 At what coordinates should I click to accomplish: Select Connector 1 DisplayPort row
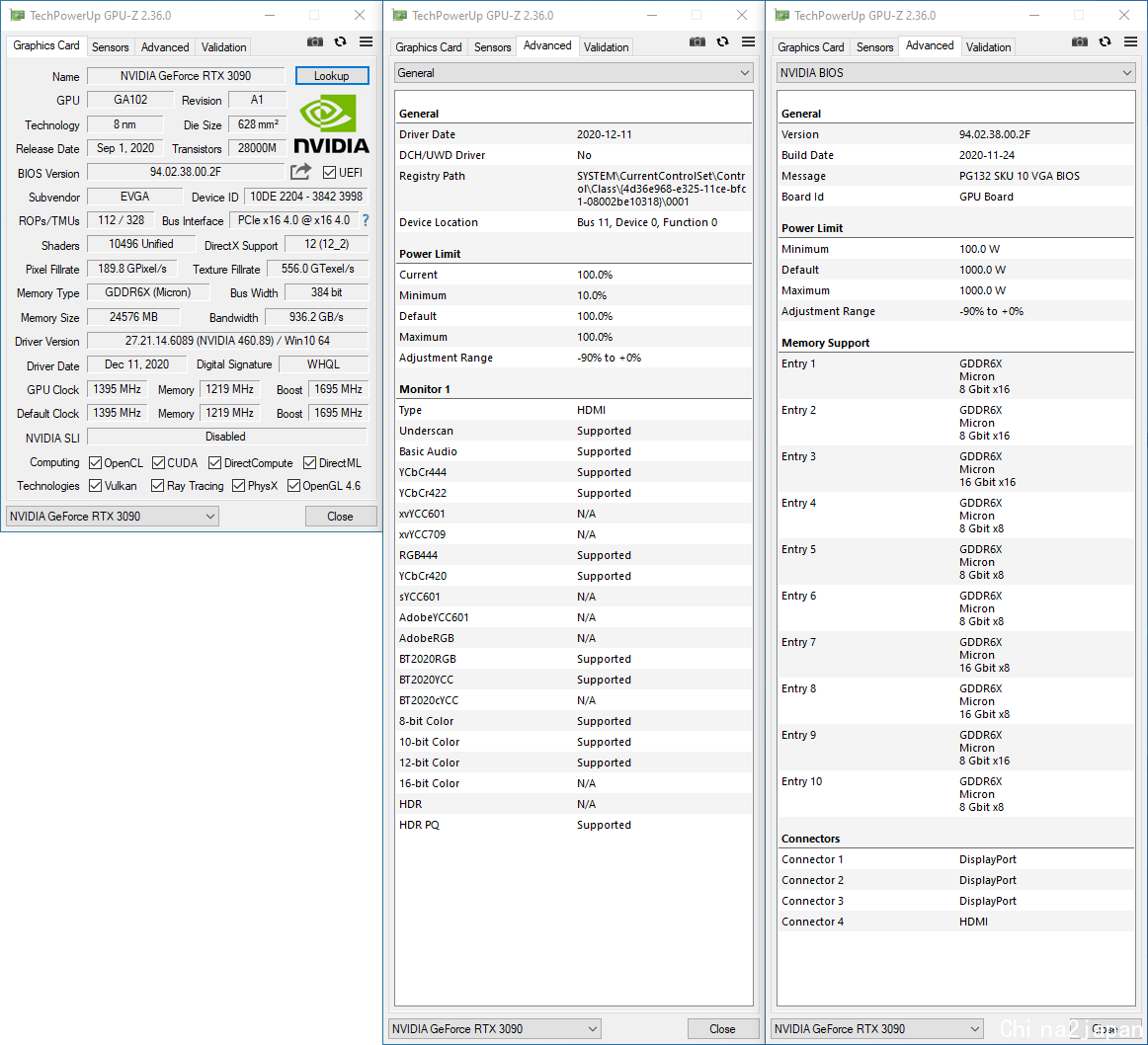click(955, 859)
